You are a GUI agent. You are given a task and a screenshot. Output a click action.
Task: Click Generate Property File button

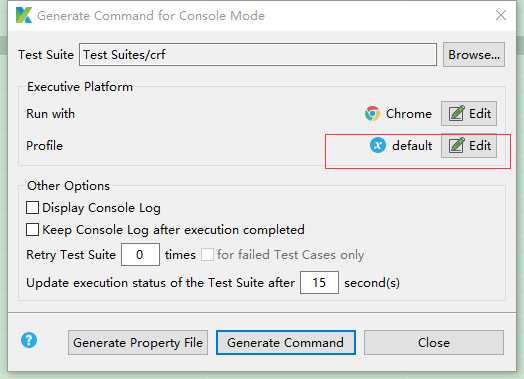pos(138,343)
